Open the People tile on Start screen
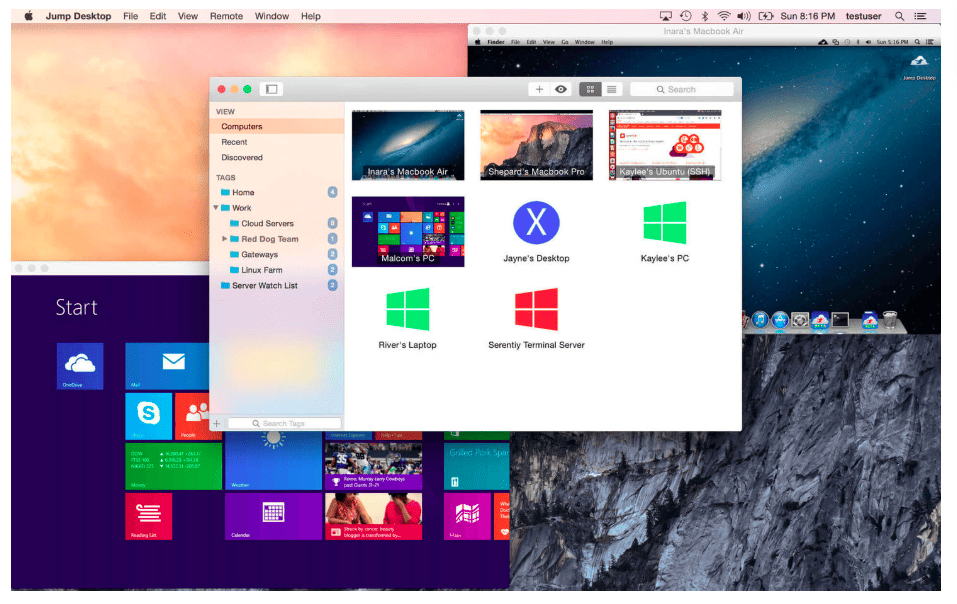Image resolution: width=957 pixels, height=604 pixels. tap(193, 416)
